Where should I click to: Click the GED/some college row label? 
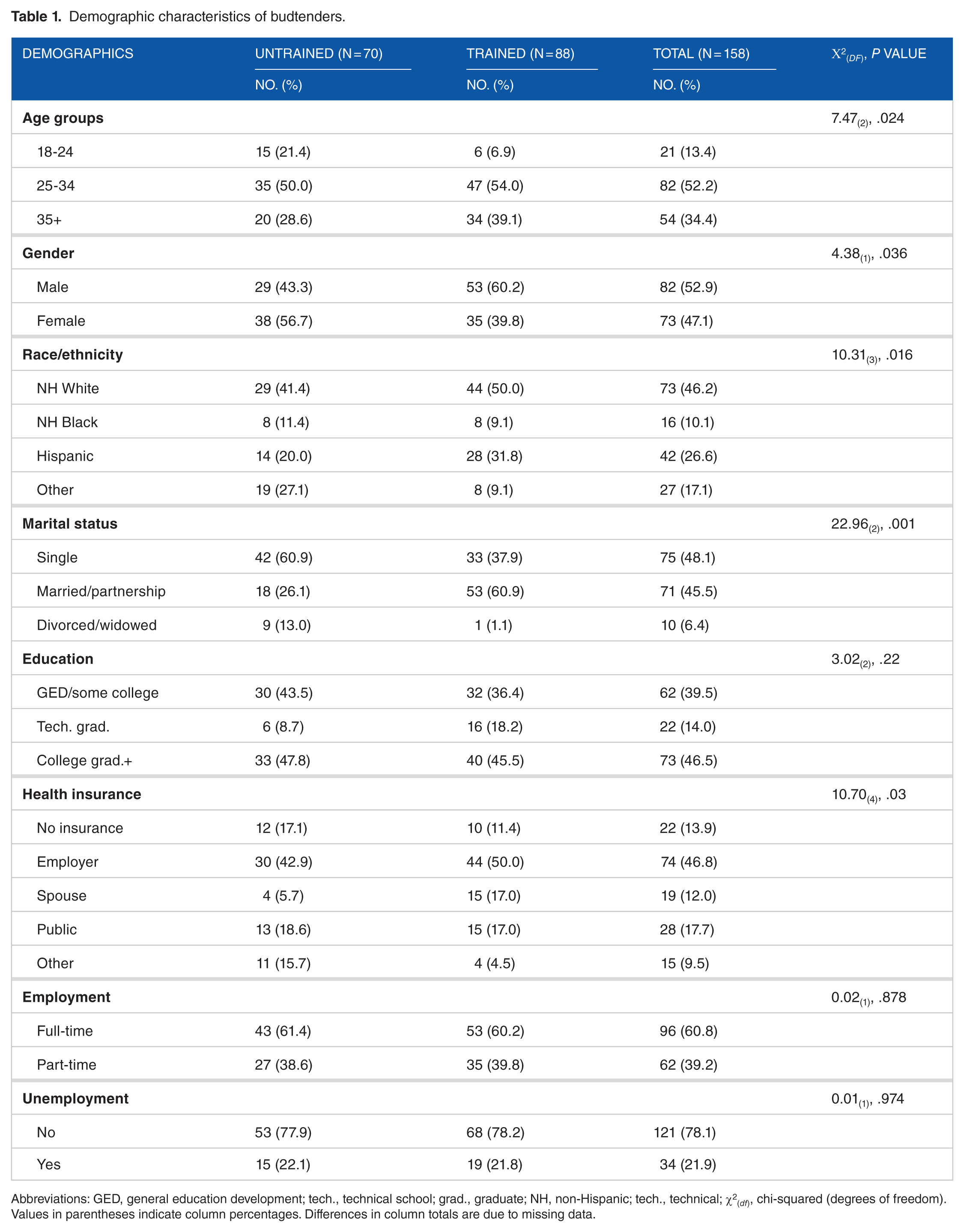coord(98,693)
